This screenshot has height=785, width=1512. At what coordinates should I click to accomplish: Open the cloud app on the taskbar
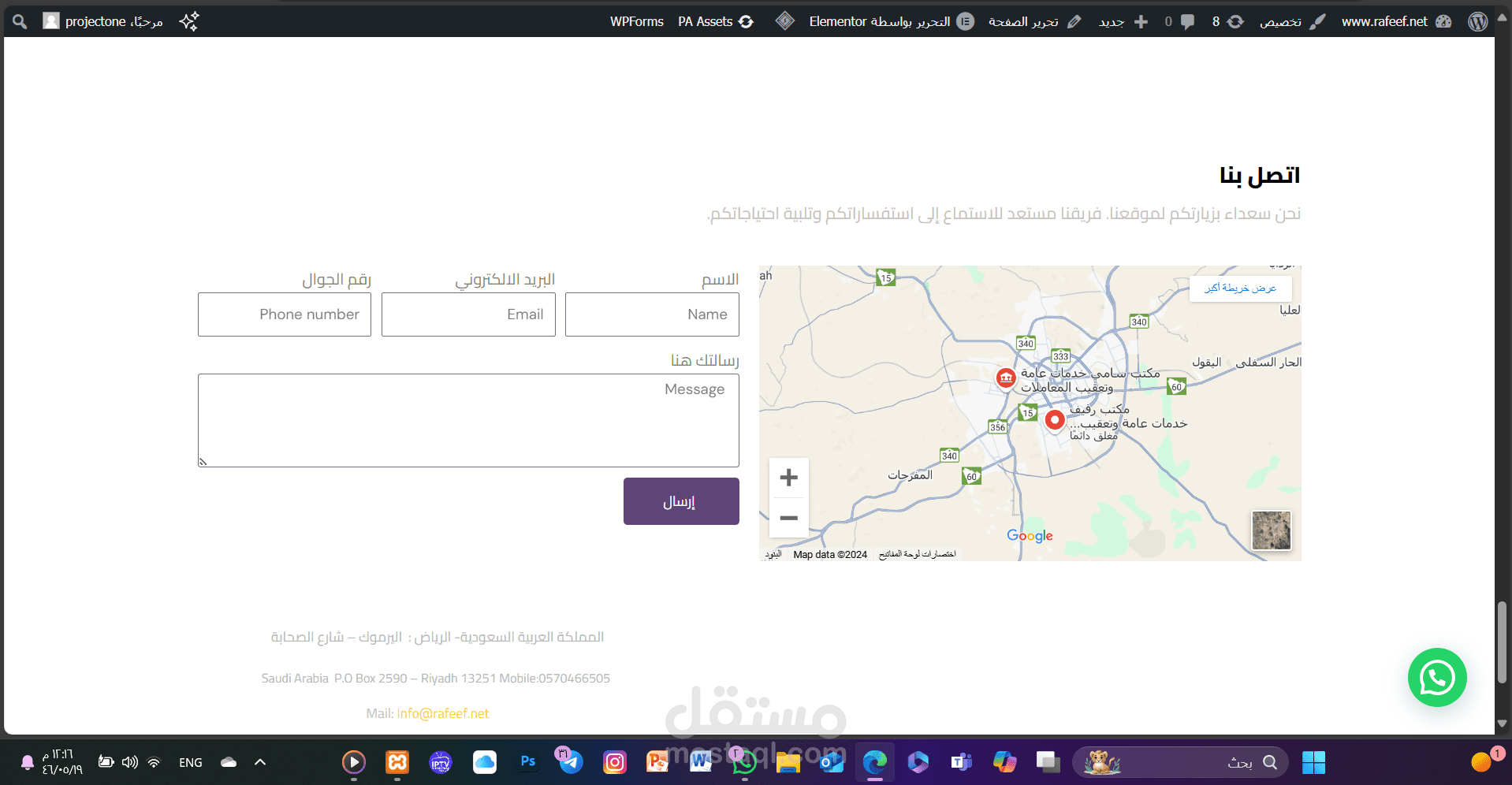click(484, 762)
